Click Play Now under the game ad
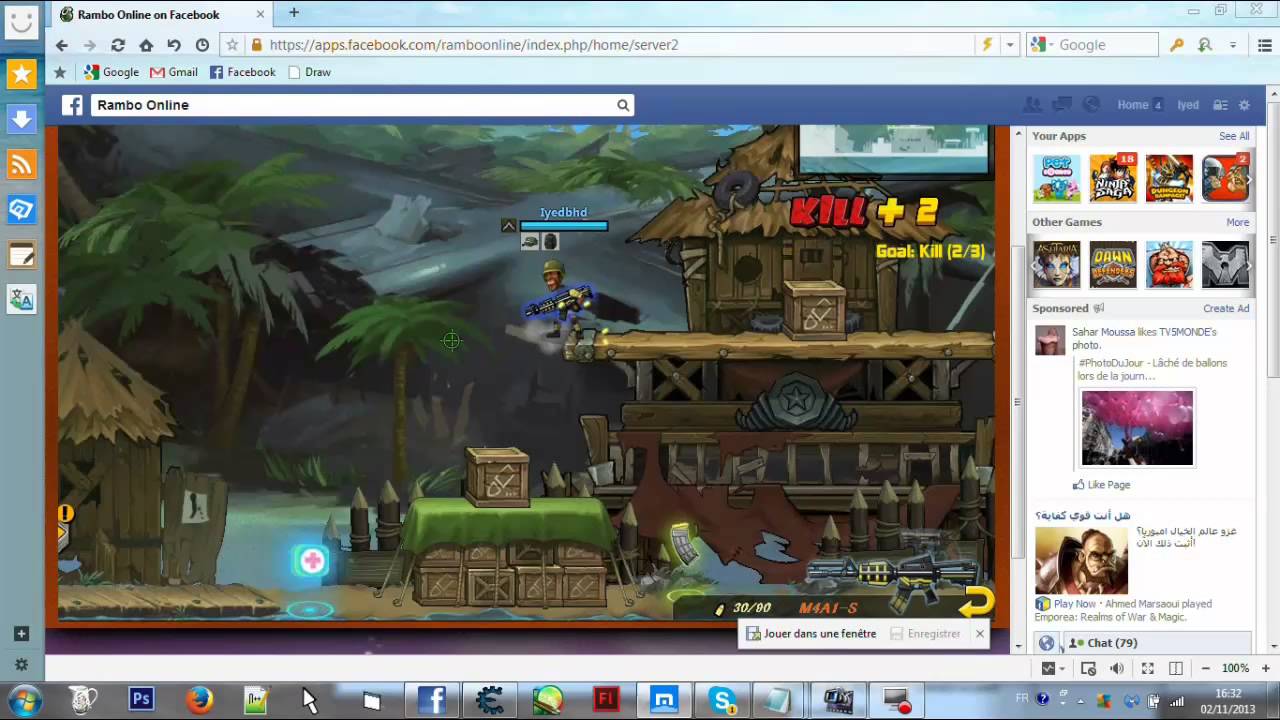Image resolution: width=1280 pixels, height=720 pixels. pos(1074,604)
